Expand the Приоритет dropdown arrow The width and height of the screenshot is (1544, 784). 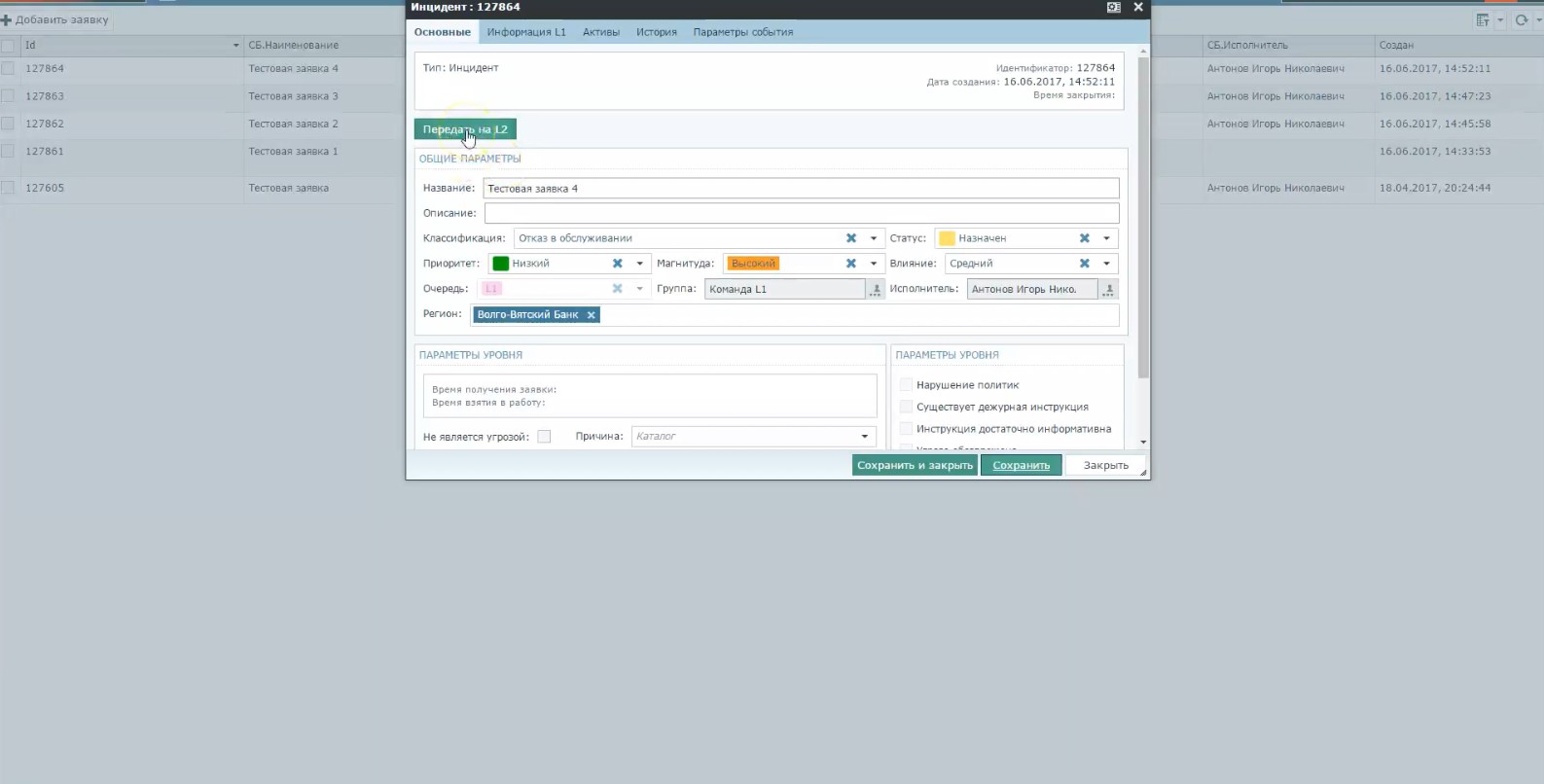(x=640, y=264)
